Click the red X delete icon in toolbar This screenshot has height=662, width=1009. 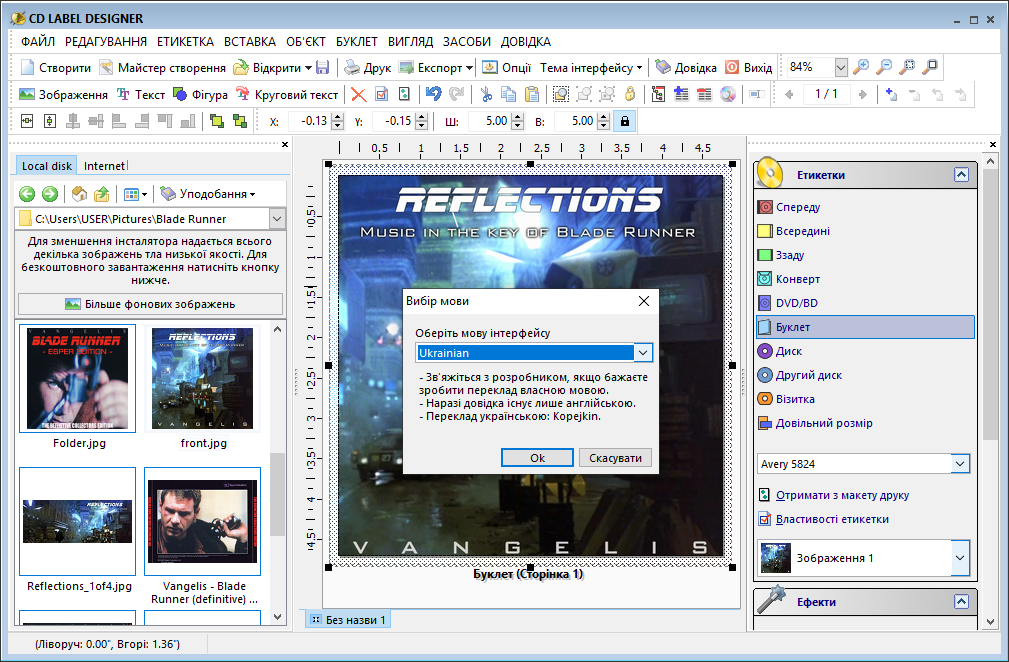(358, 94)
